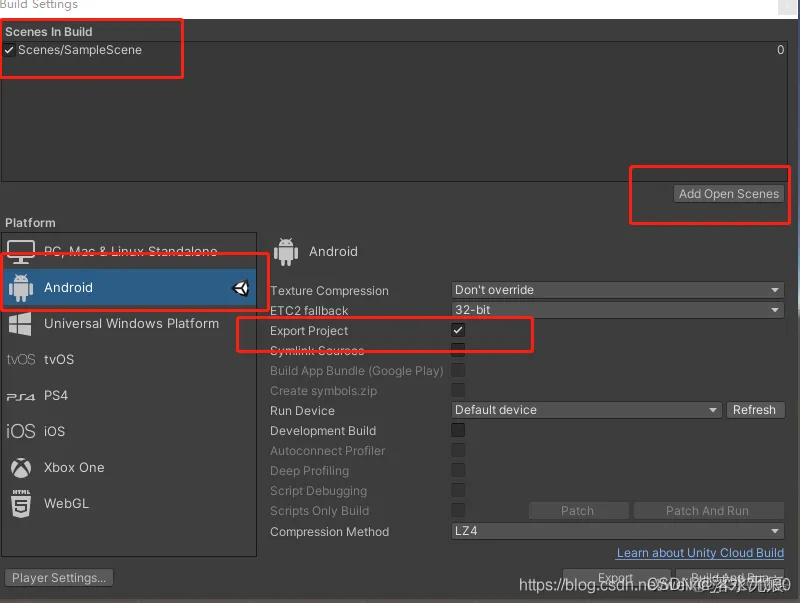Image resolution: width=800 pixels, height=603 pixels.
Task: Click the large Android icon in settings header
Action: [x=286, y=252]
